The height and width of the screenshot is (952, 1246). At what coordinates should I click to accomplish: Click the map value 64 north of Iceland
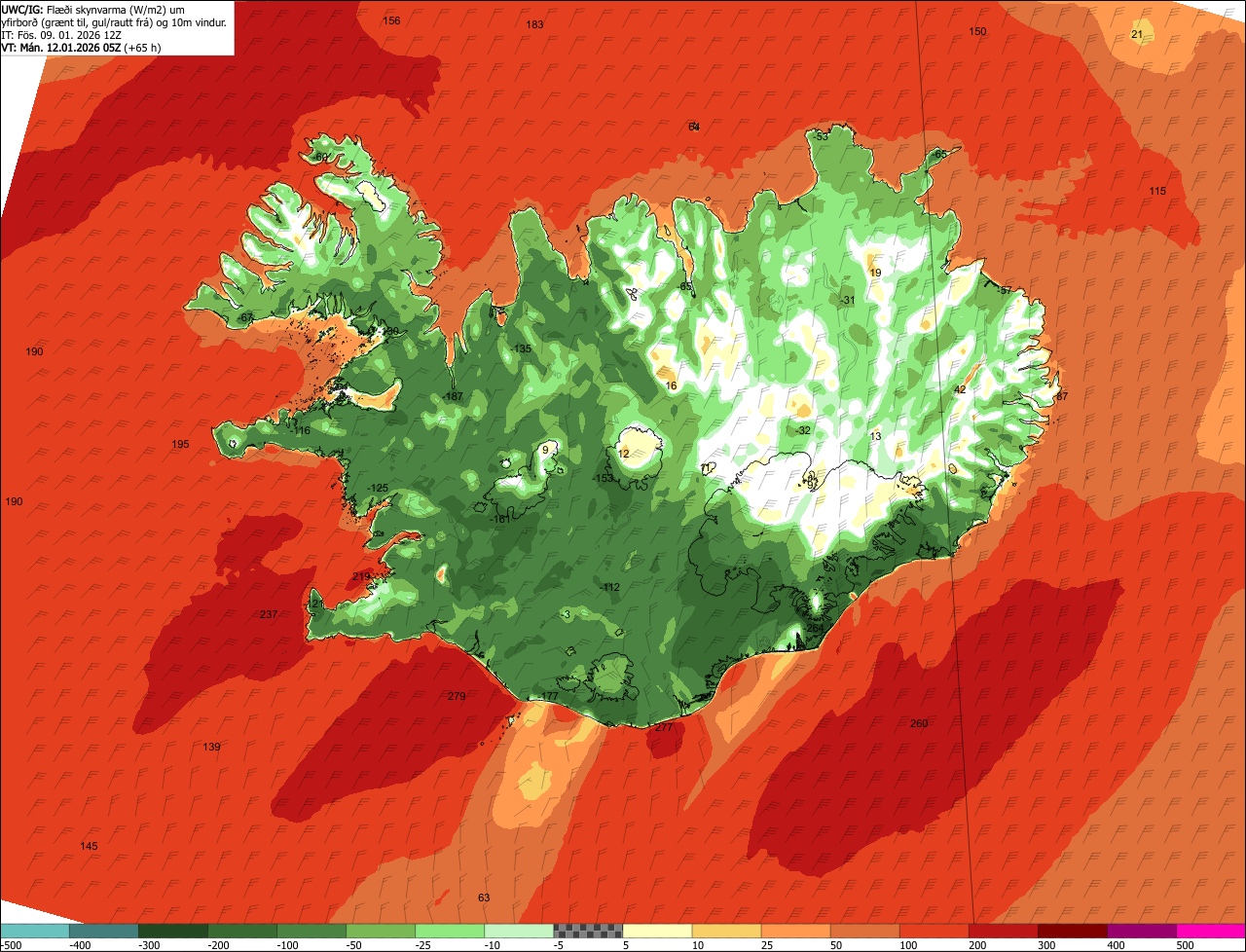coord(694,127)
